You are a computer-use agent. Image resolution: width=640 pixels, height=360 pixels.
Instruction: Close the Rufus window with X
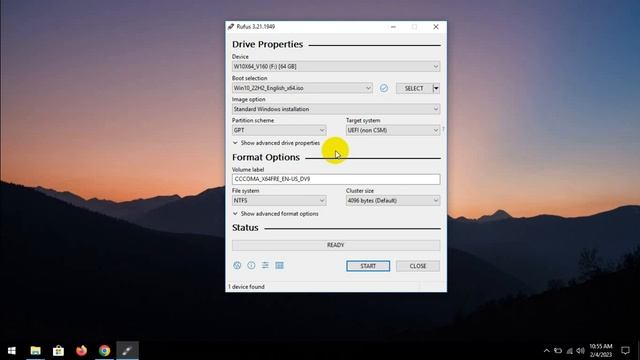(436, 27)
